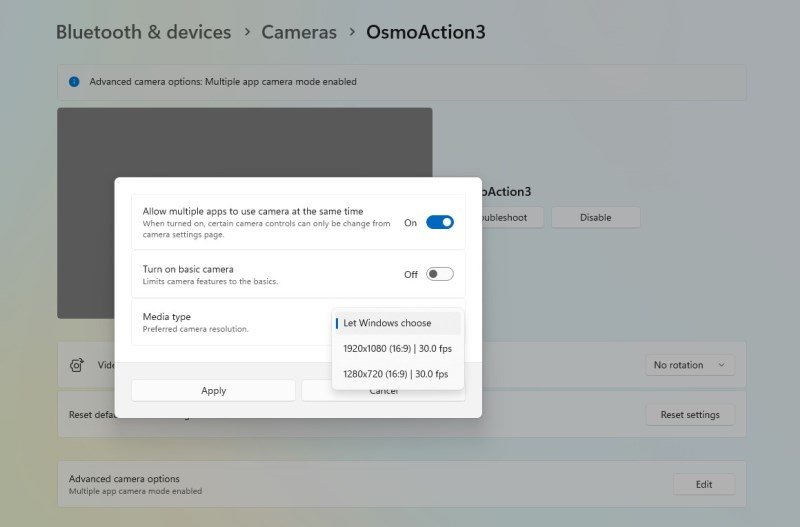Click the chevron after Bluetooth & devices
The height and width of the screenshot is (527, 800).
247,32
